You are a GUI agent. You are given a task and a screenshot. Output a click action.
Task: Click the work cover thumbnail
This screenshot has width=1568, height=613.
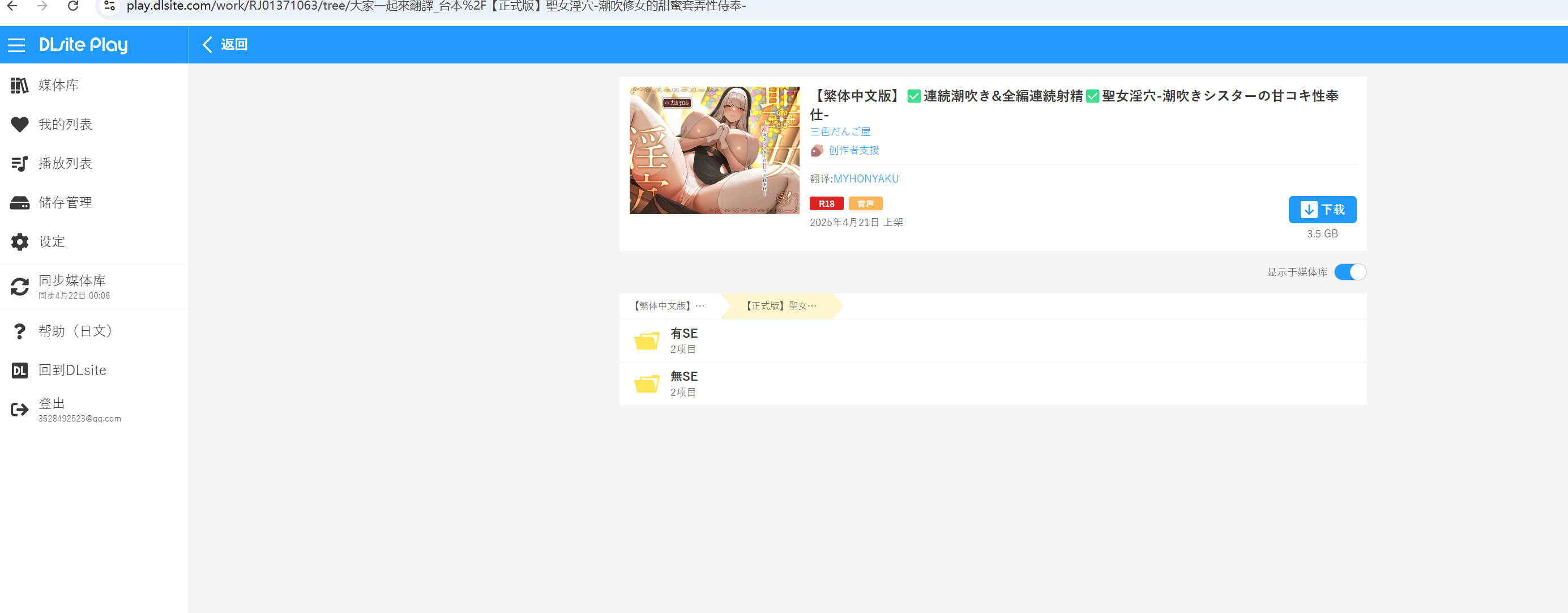713,150
